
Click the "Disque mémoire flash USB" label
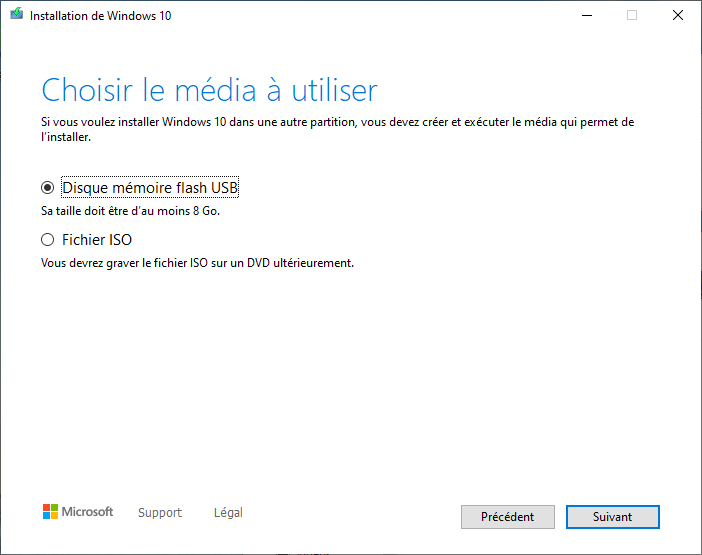(150, 187)
